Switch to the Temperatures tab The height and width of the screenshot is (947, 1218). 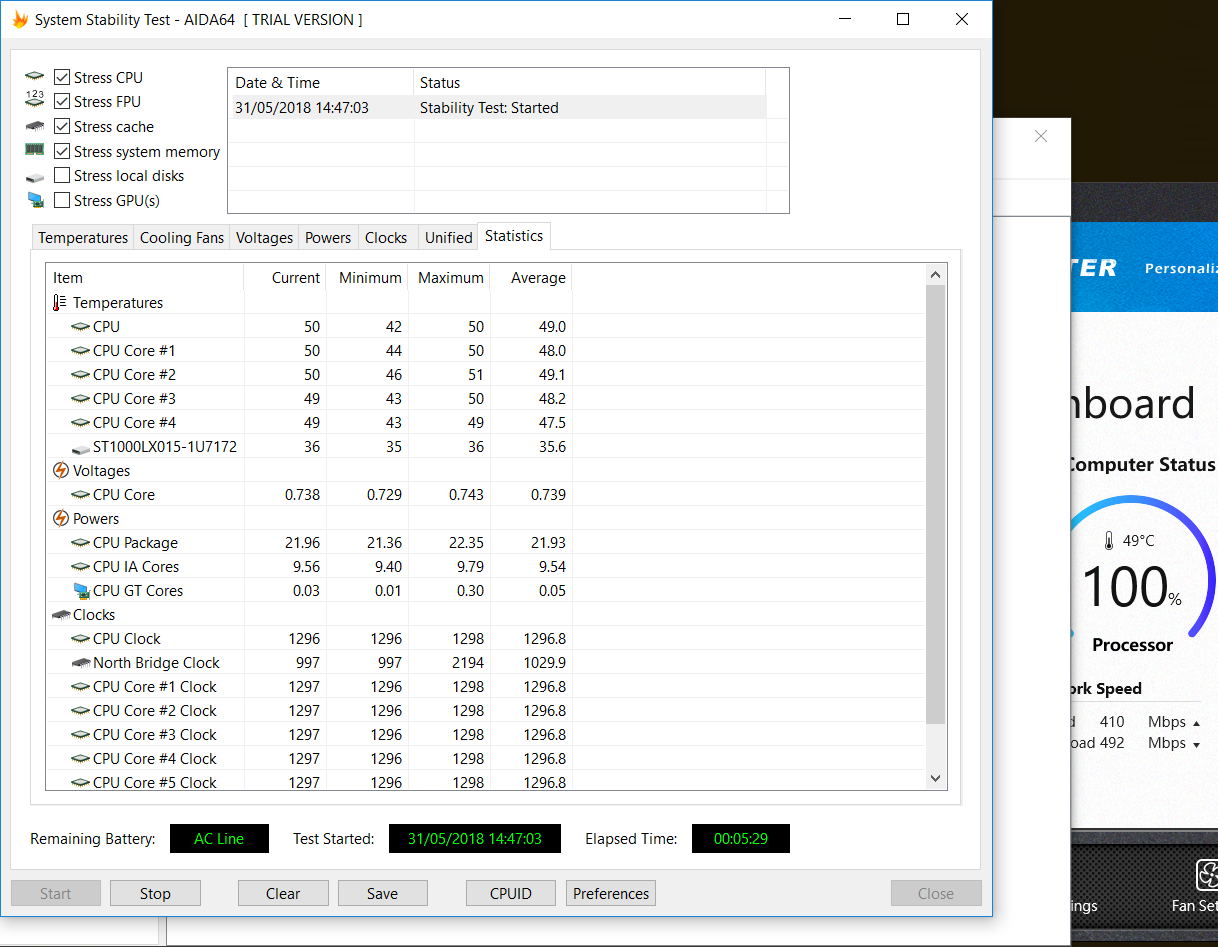[83, 237]
